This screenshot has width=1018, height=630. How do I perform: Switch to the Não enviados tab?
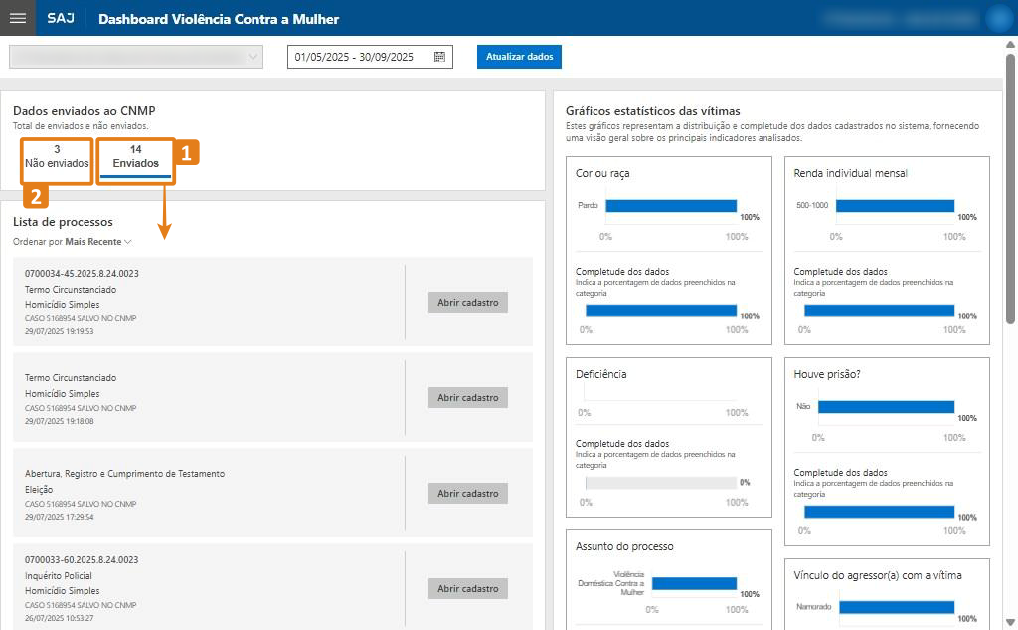pyautogui.click(x=57, y=157)
